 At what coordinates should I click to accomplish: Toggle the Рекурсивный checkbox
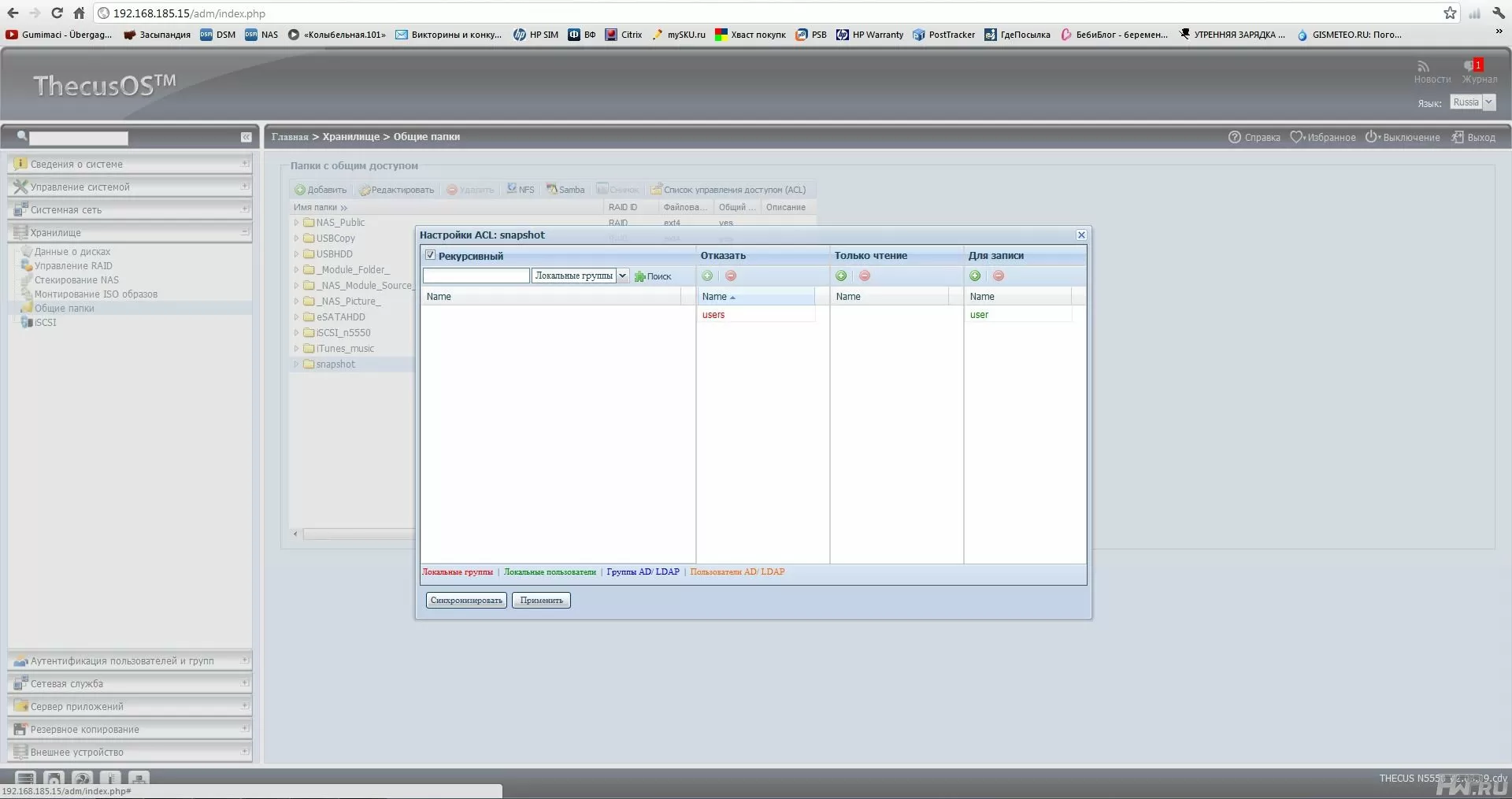point(430,255)
